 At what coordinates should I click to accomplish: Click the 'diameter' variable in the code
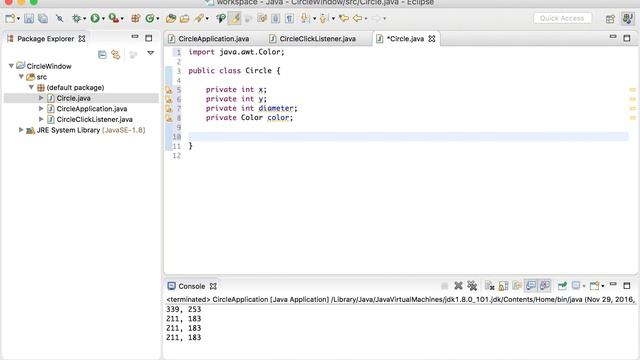[x=276, y=108]
